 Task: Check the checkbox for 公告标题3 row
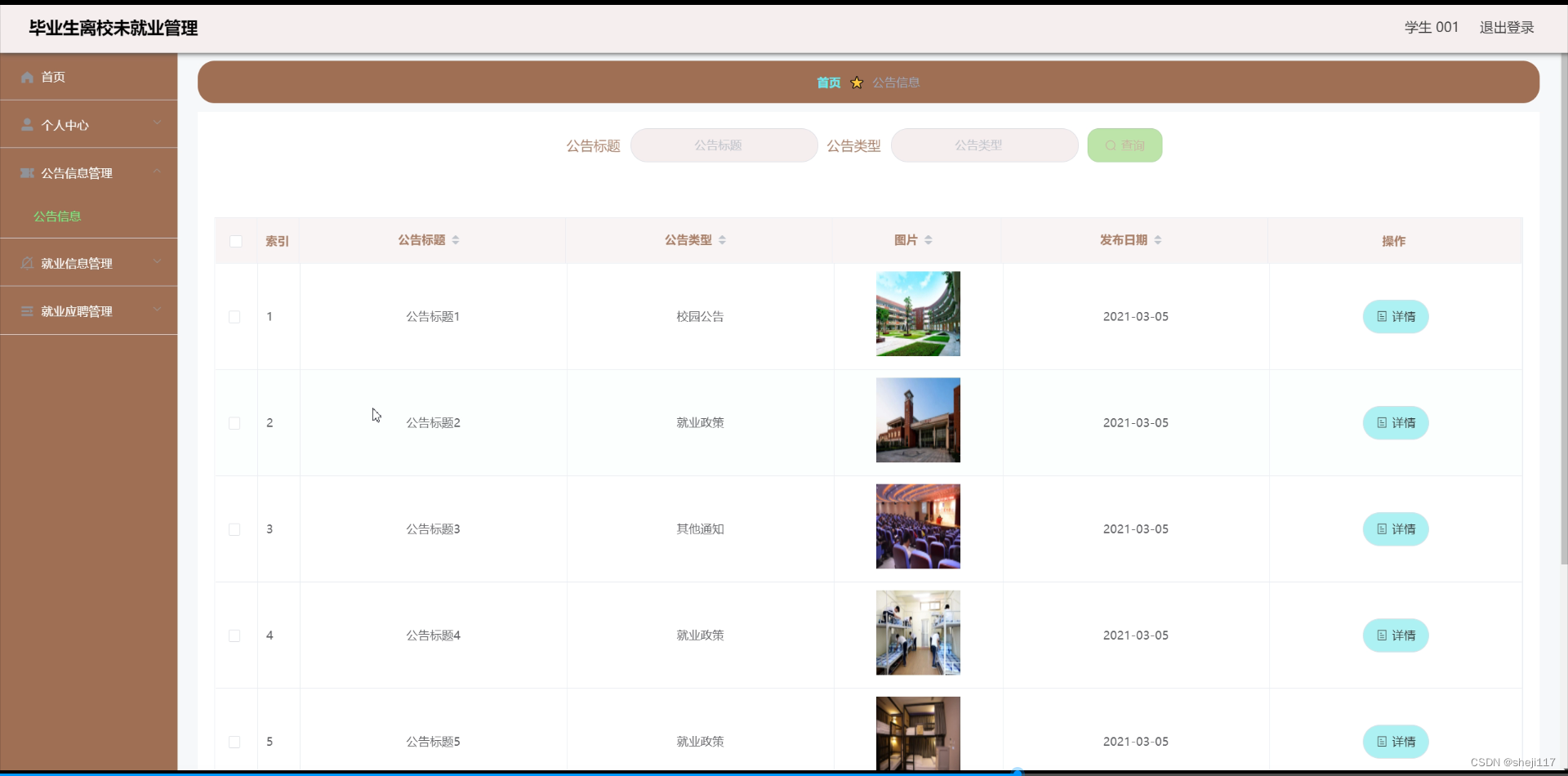(234, 529)
